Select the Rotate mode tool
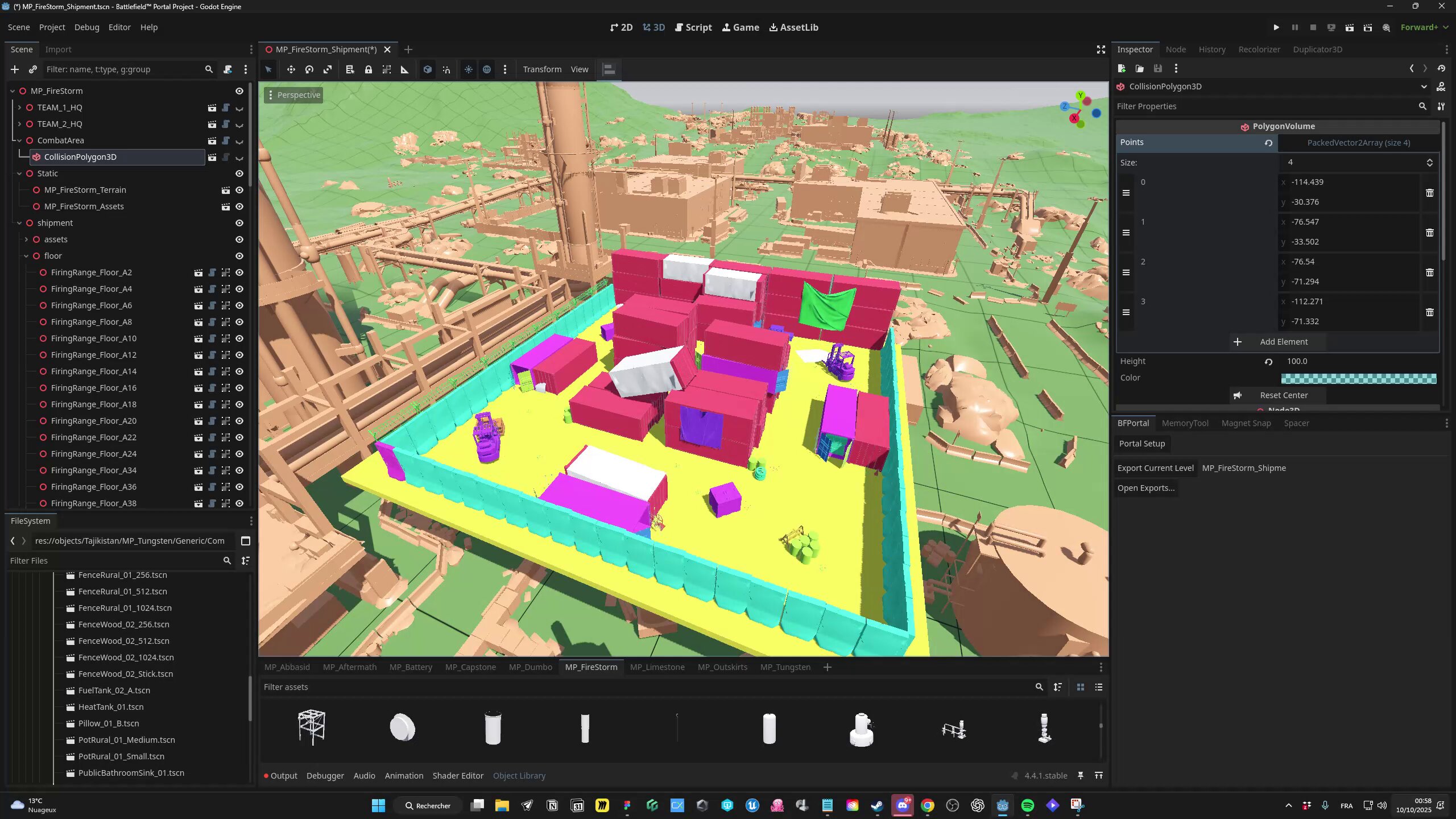 point(309,69)
